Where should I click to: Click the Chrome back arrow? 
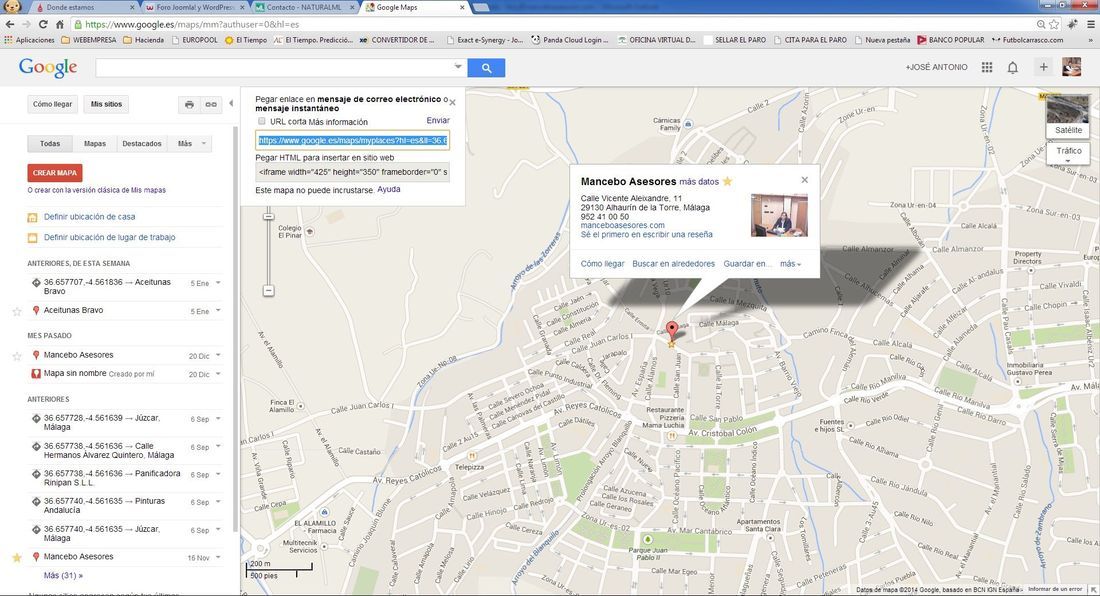(x=10, y=24)
